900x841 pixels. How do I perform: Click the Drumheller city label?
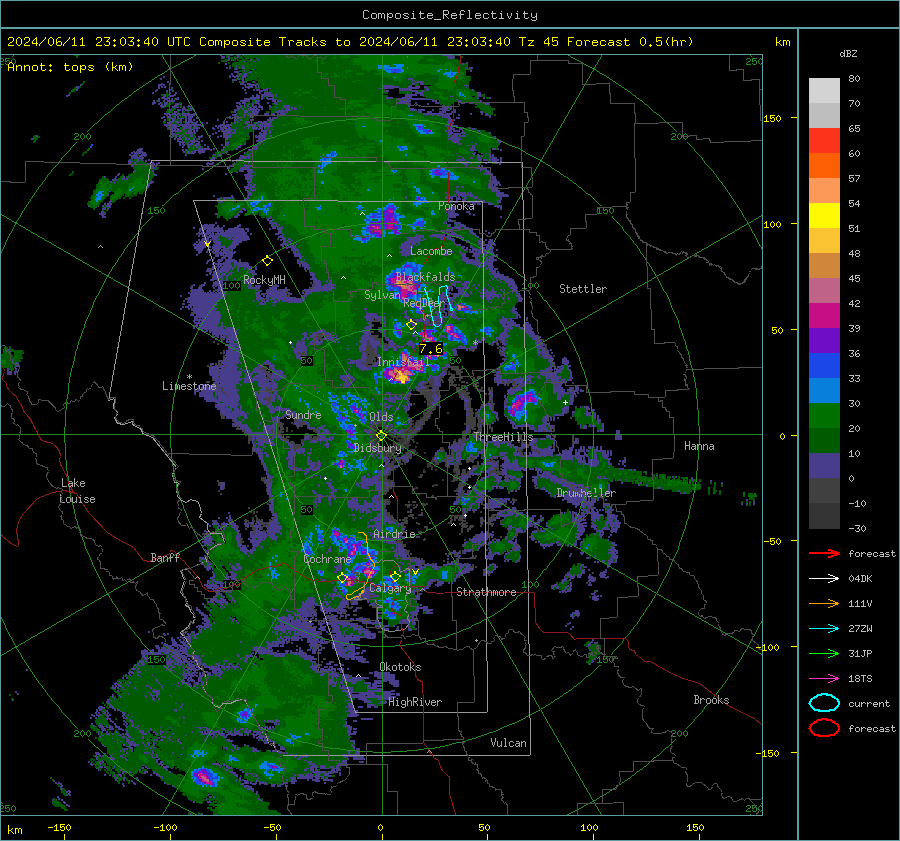coord(586,493)
